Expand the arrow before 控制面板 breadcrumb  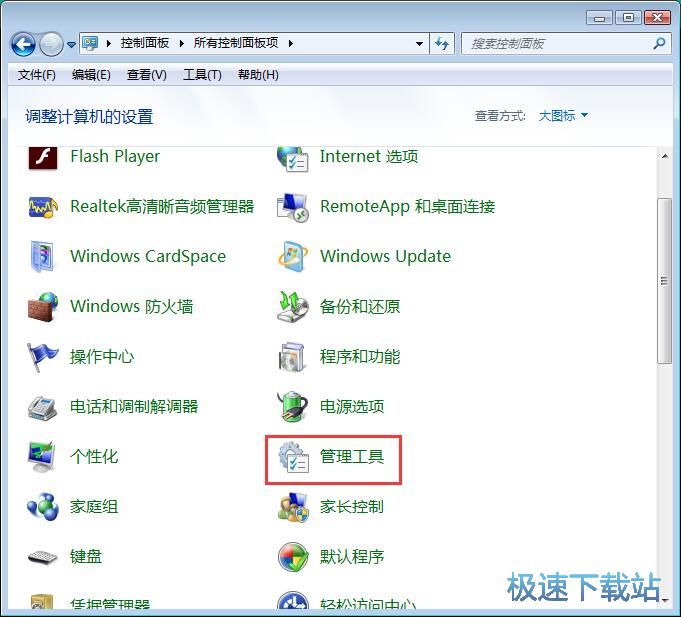109,43
